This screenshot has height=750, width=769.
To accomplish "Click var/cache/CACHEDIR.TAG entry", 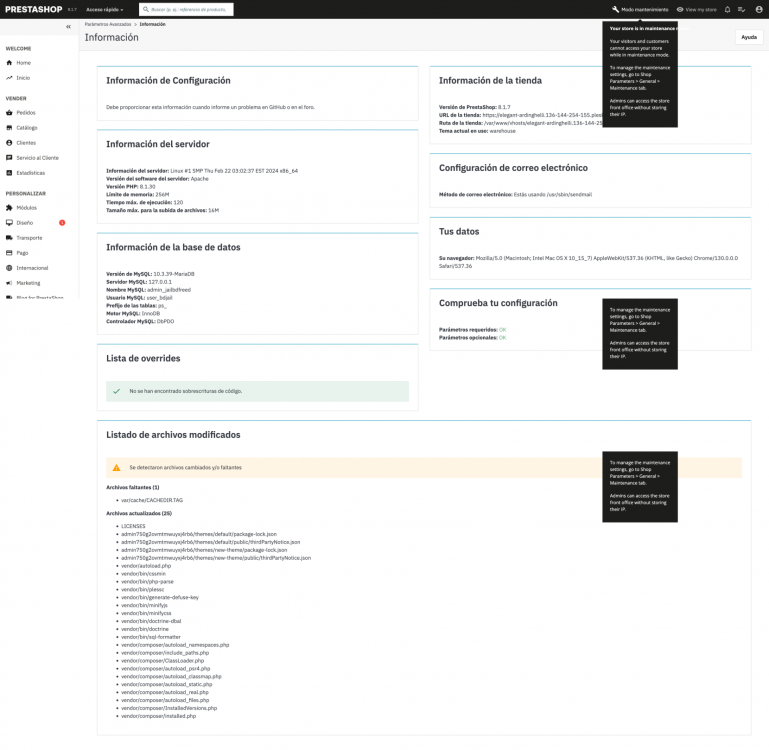I will tap(152, 500).
